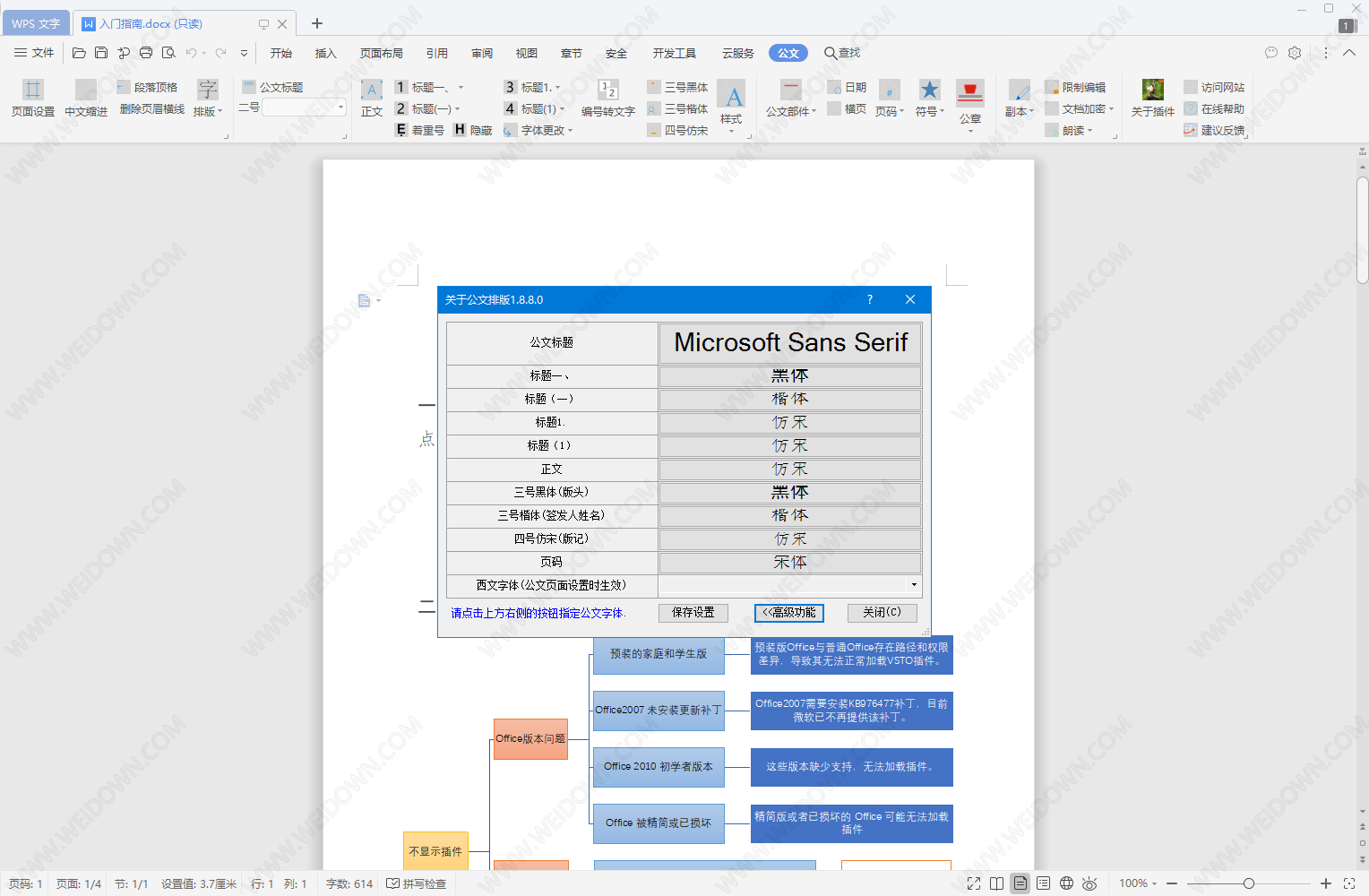The height and width of the screenshot is (896, 1369).
Task: Click the 页码 宋体 font button
Action: pos(790,562)
